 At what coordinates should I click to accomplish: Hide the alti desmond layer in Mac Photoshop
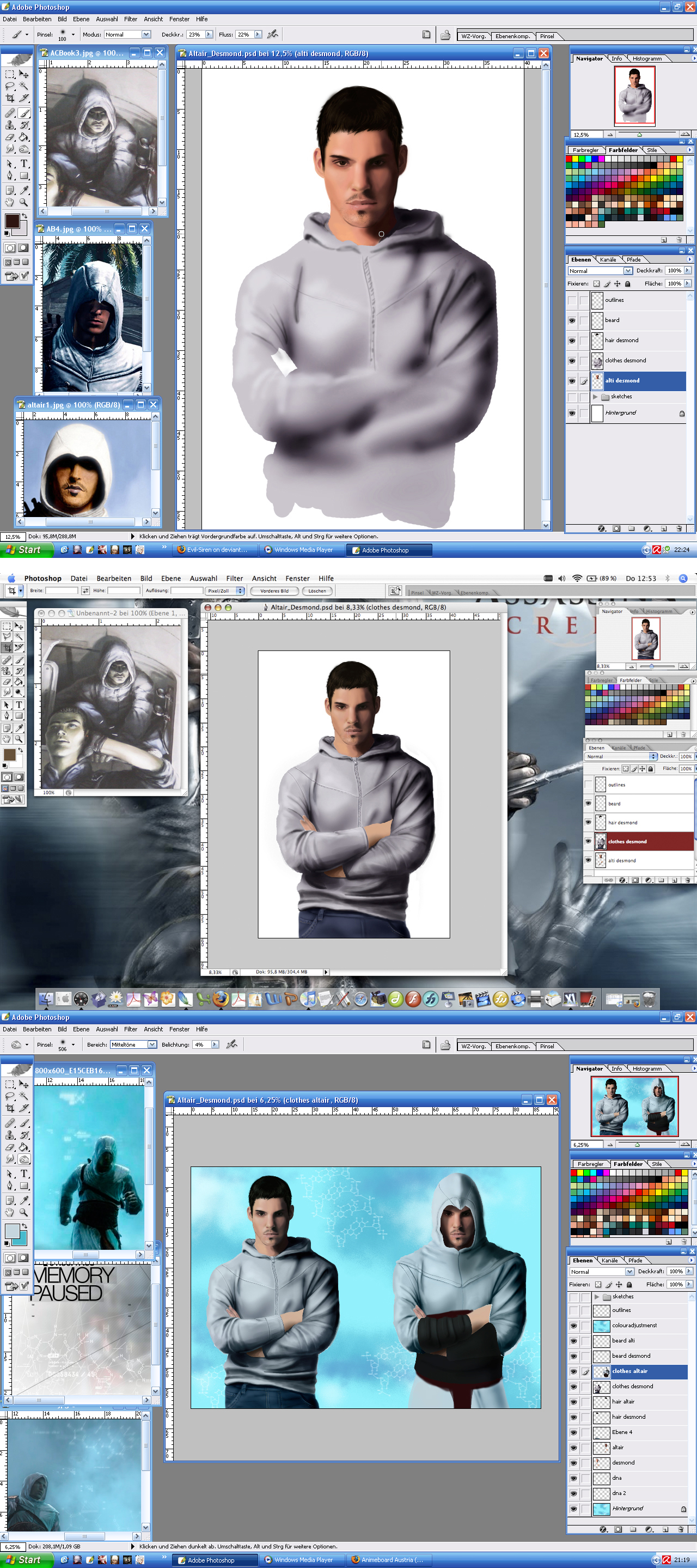(588, 860)
